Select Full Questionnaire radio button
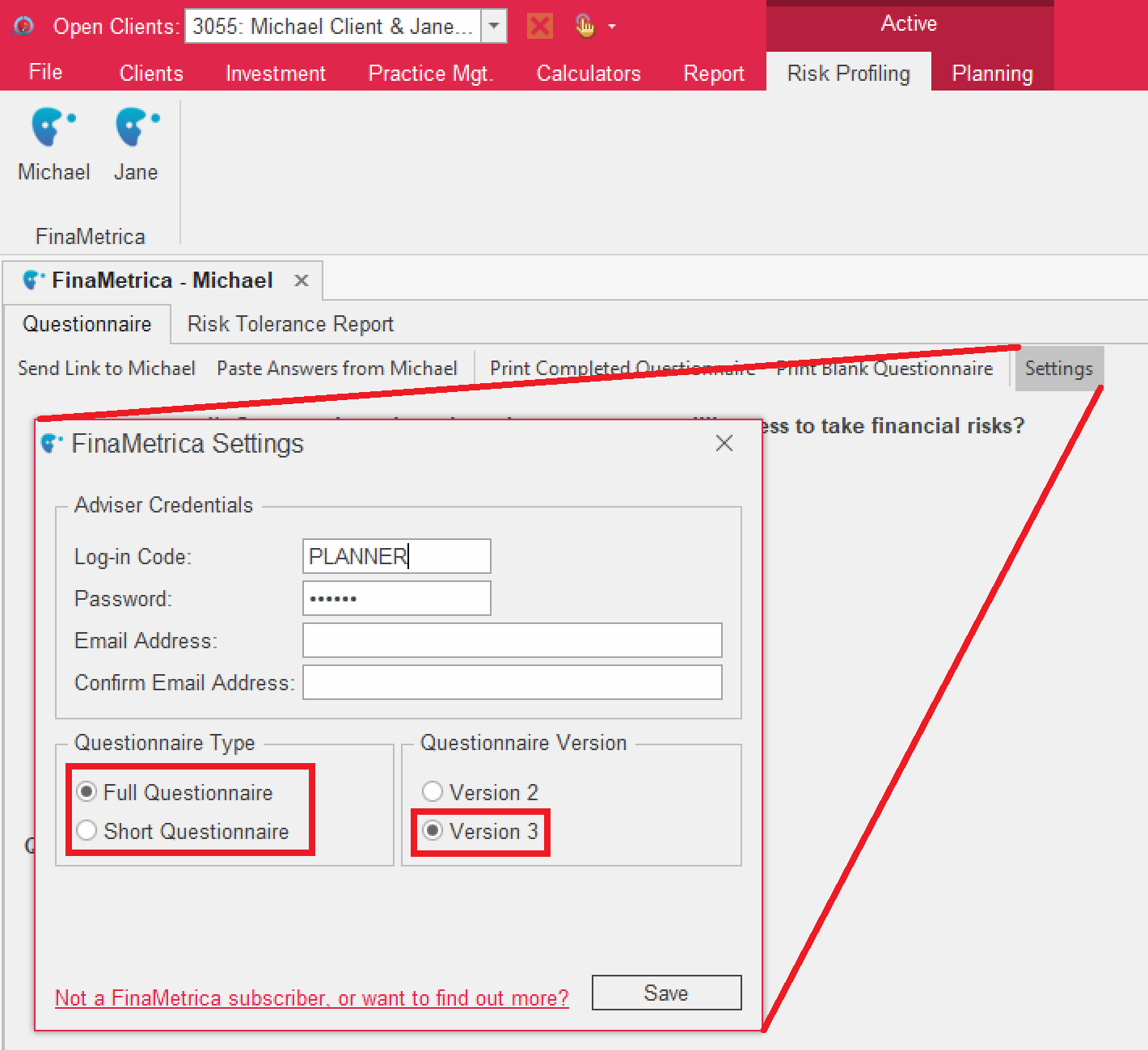The height and width of the screenshot is (1050, 1148). (87, 791)
